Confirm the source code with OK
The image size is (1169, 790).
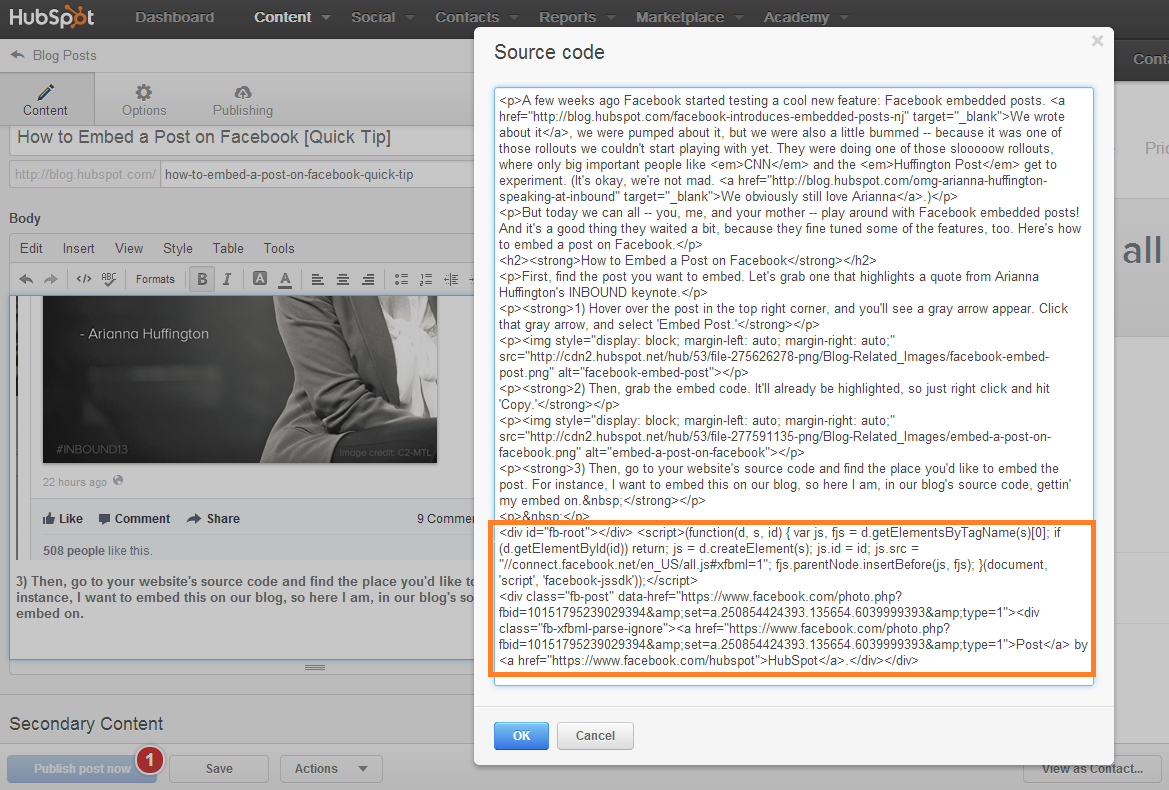click(521, 735)
